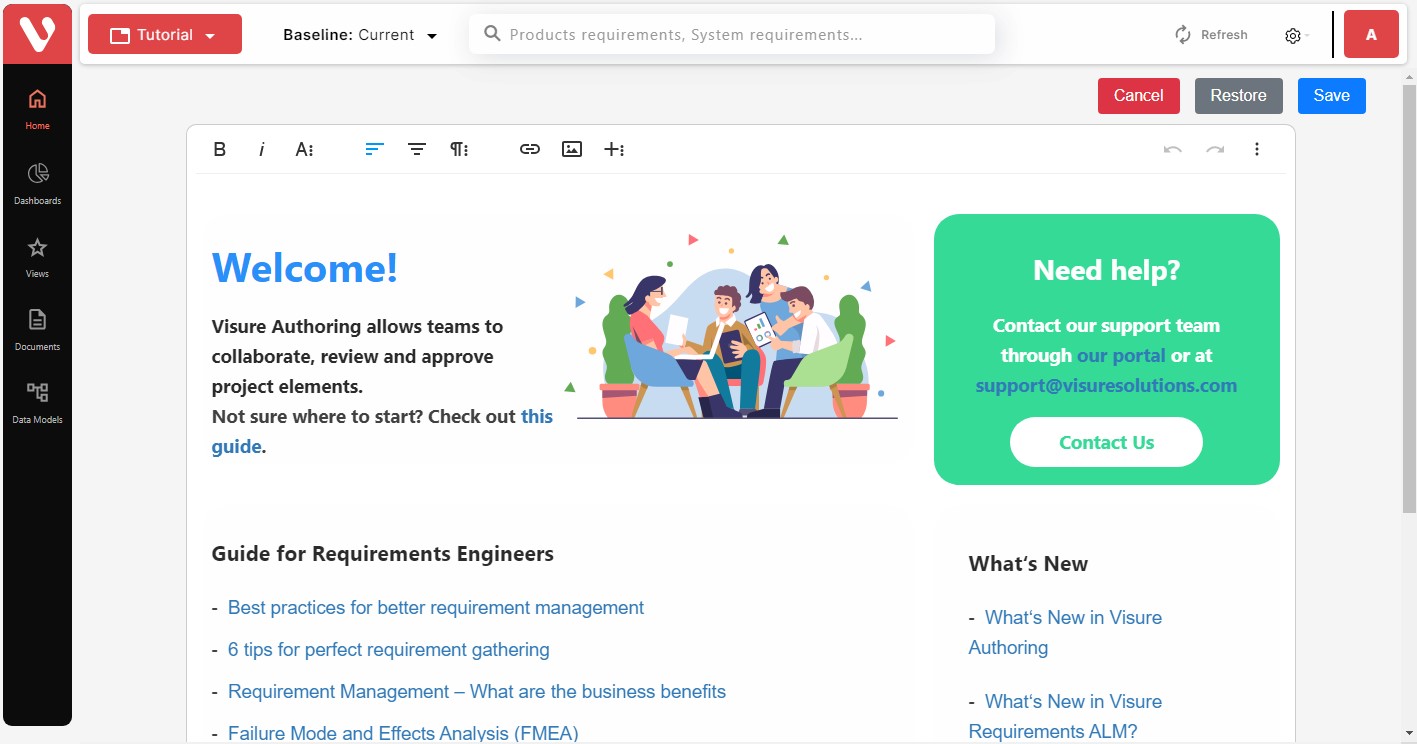Save the home page edits
This screenshot has width=1417, height=744.
(x=1332, y=96)
